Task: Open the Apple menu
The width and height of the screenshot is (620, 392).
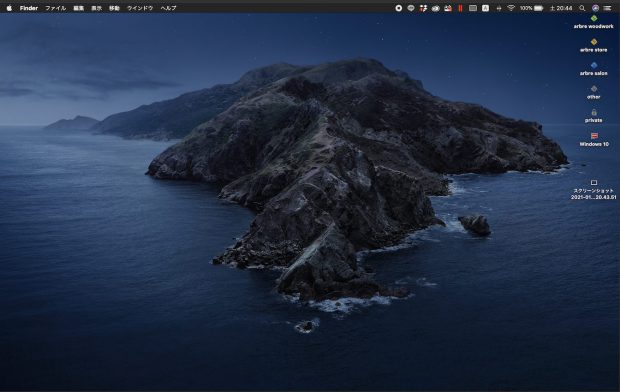Action: (x=9, y=8)
